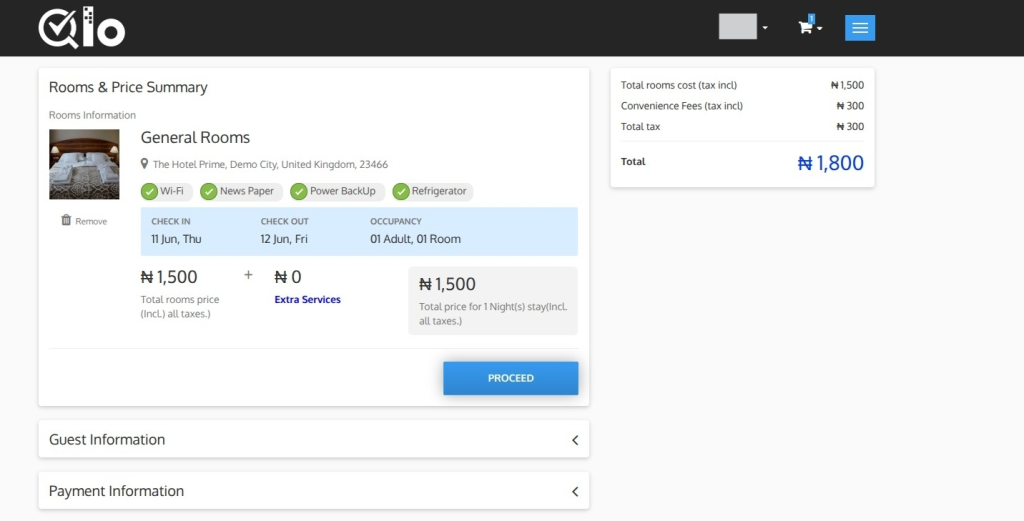The width and height of the screenshot is (1024, 521).
Task: Click the Rooms & Price Summary heading
Action: click(x=128, y=87)
